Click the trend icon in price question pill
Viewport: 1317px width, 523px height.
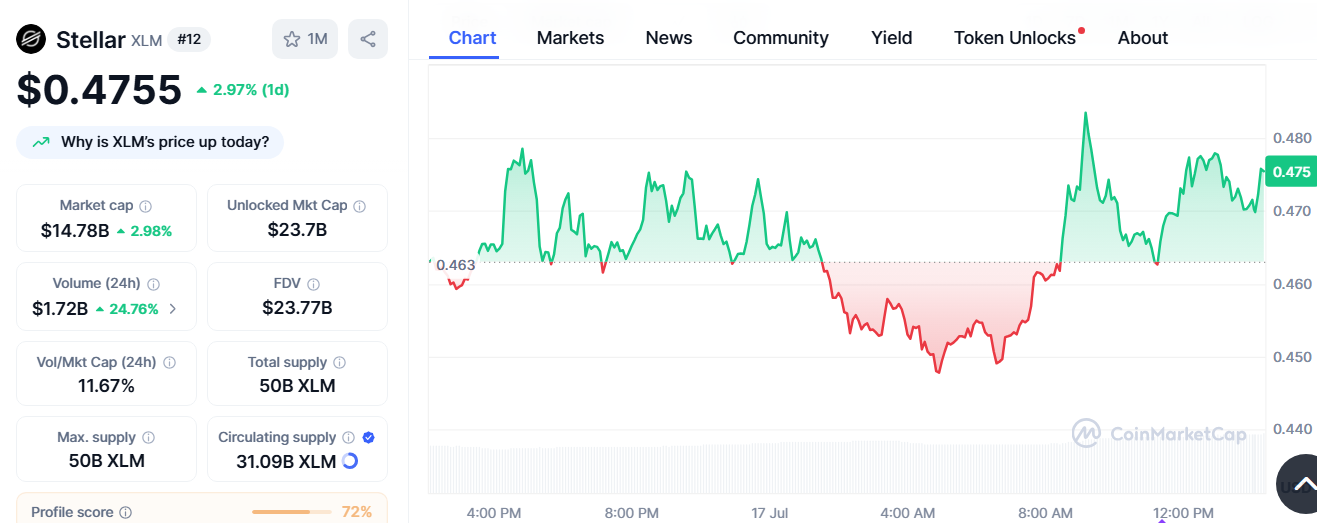[41, 142]
